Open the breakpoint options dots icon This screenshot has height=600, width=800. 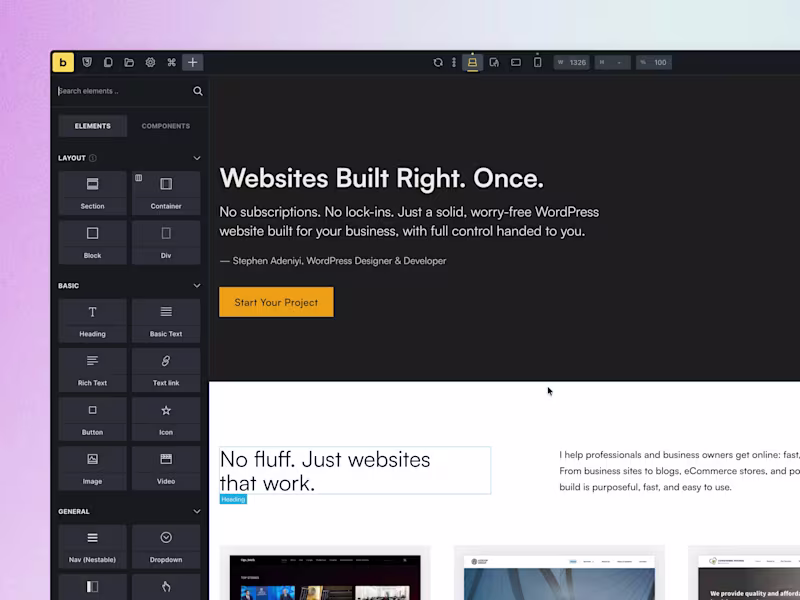[x=454, y=62]
